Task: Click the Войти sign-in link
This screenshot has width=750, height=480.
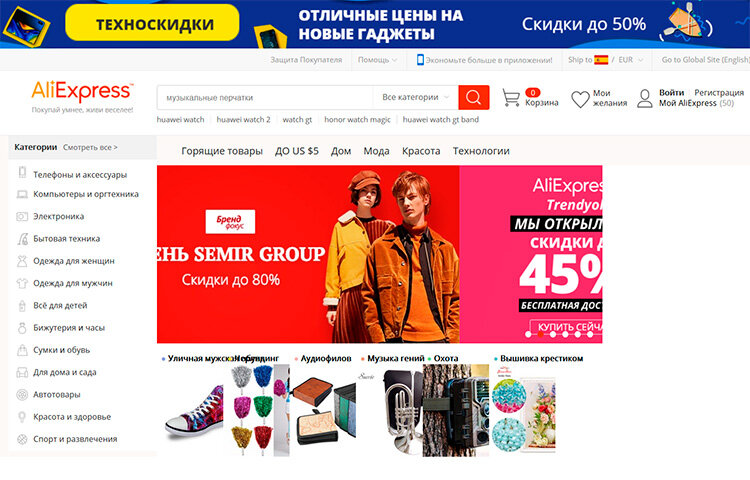Action: pyautogui.click(x=672, y=92)
